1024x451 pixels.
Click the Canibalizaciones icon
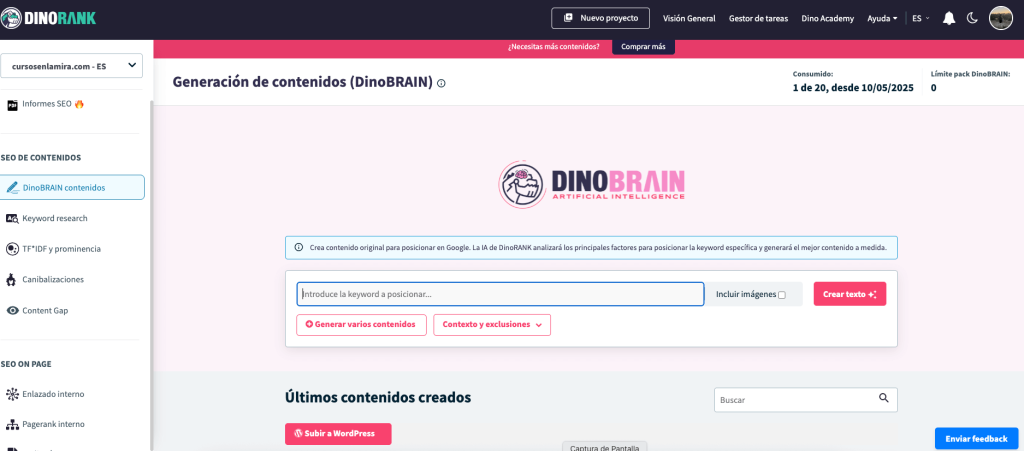(11, 279)
